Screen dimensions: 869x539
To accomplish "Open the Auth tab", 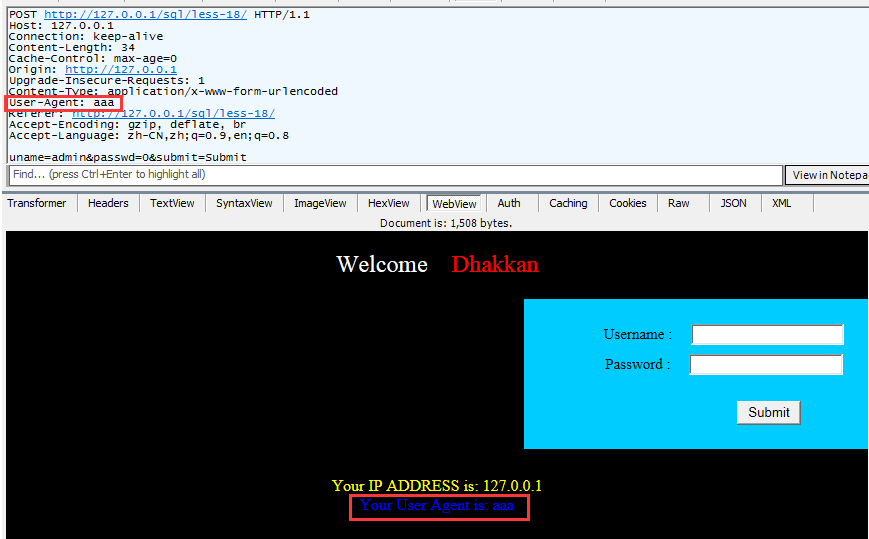I will [x=509, y=203].
